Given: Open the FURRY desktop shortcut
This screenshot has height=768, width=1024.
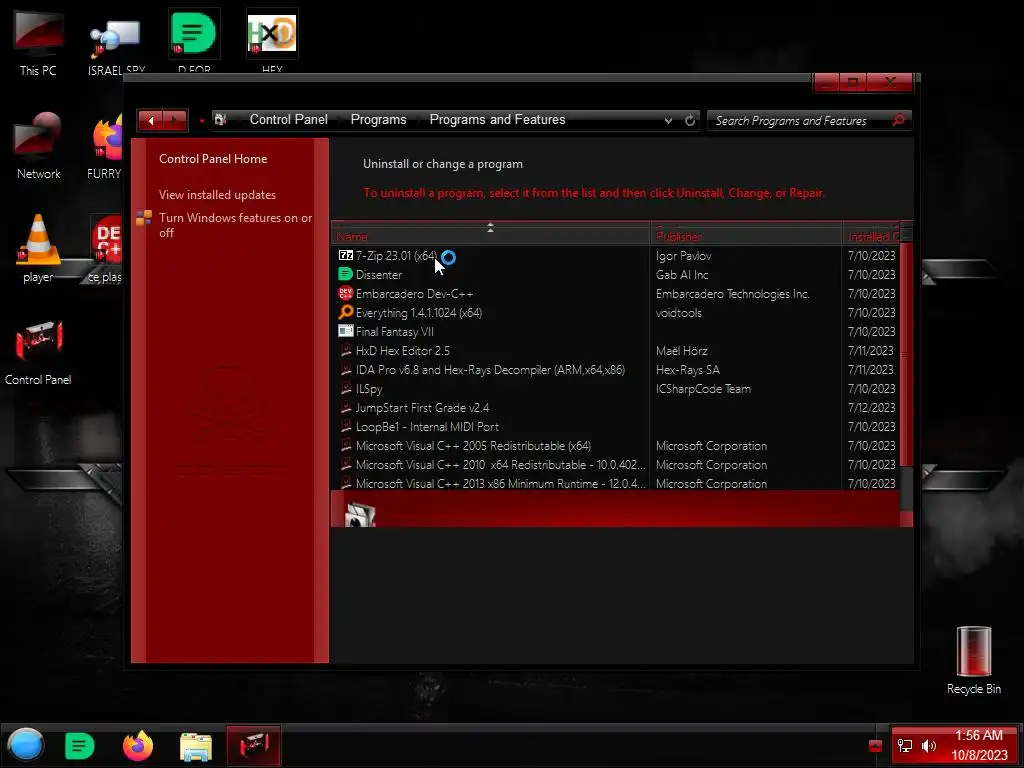Looking at the screenshot, I should 105,146.
